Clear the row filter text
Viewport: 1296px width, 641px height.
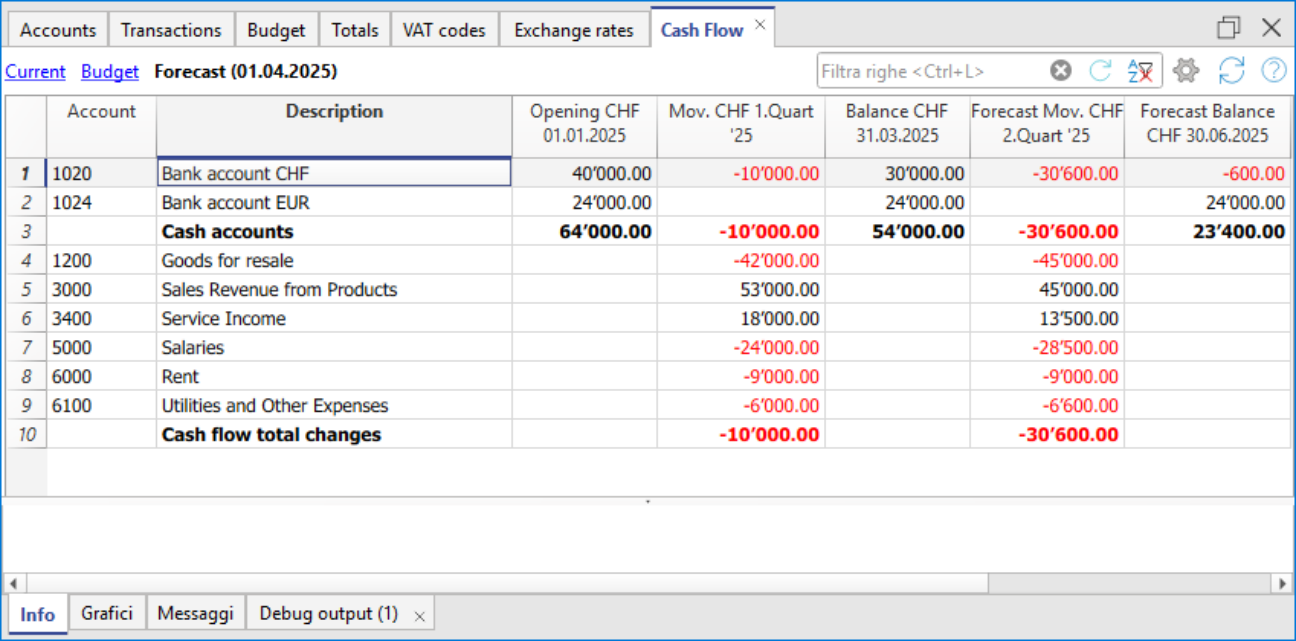(x=1059, y=70)
